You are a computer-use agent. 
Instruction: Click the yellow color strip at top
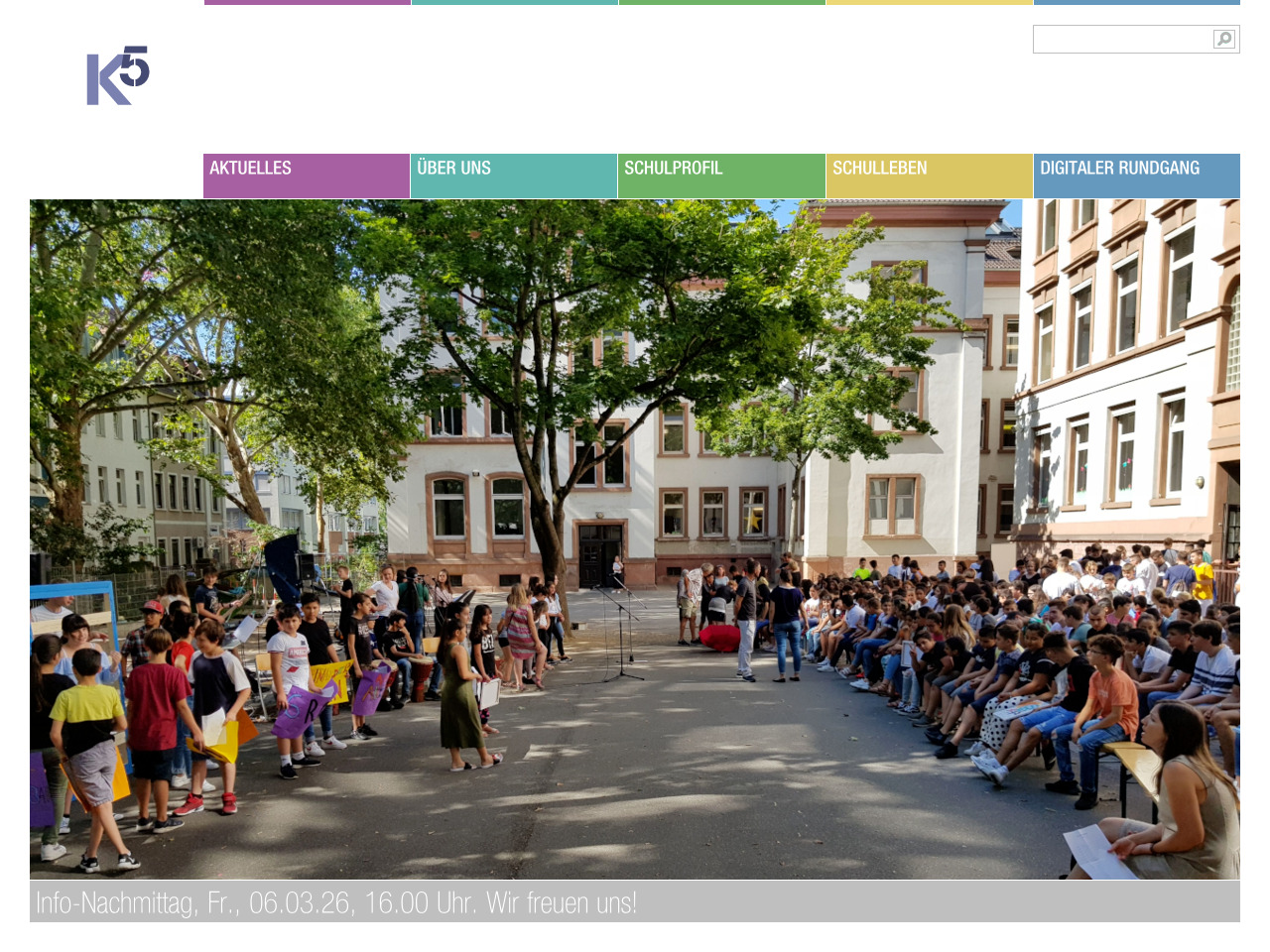click(x=929, y=2)
